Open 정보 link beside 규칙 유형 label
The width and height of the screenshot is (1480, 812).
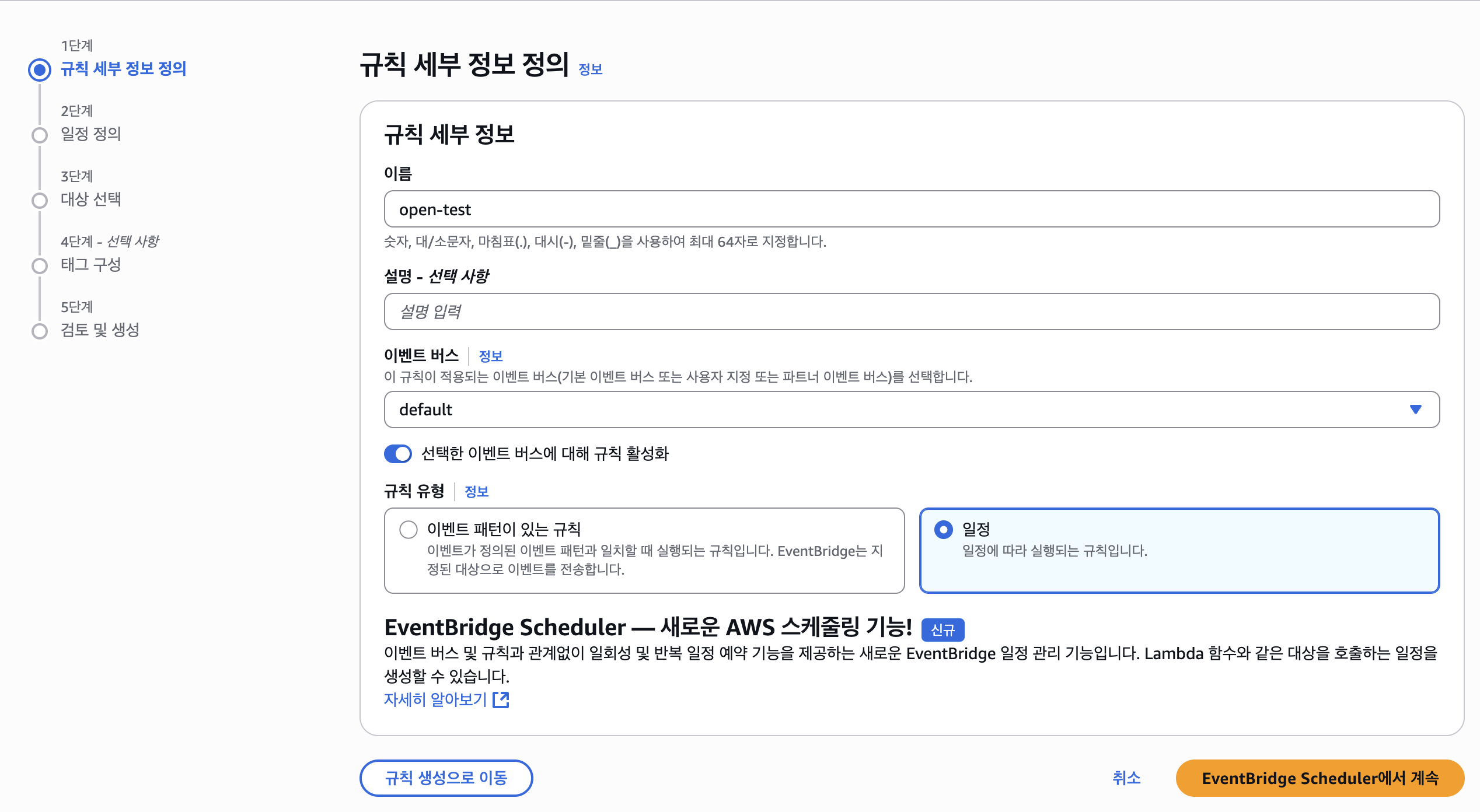pyautogui.click(x=476, y=492)
